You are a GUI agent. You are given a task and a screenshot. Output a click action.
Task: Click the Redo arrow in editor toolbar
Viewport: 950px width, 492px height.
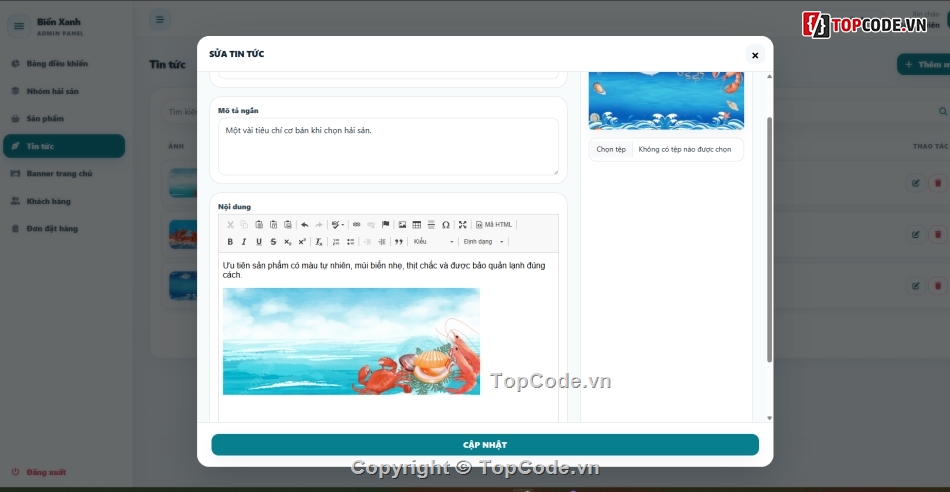319,225
